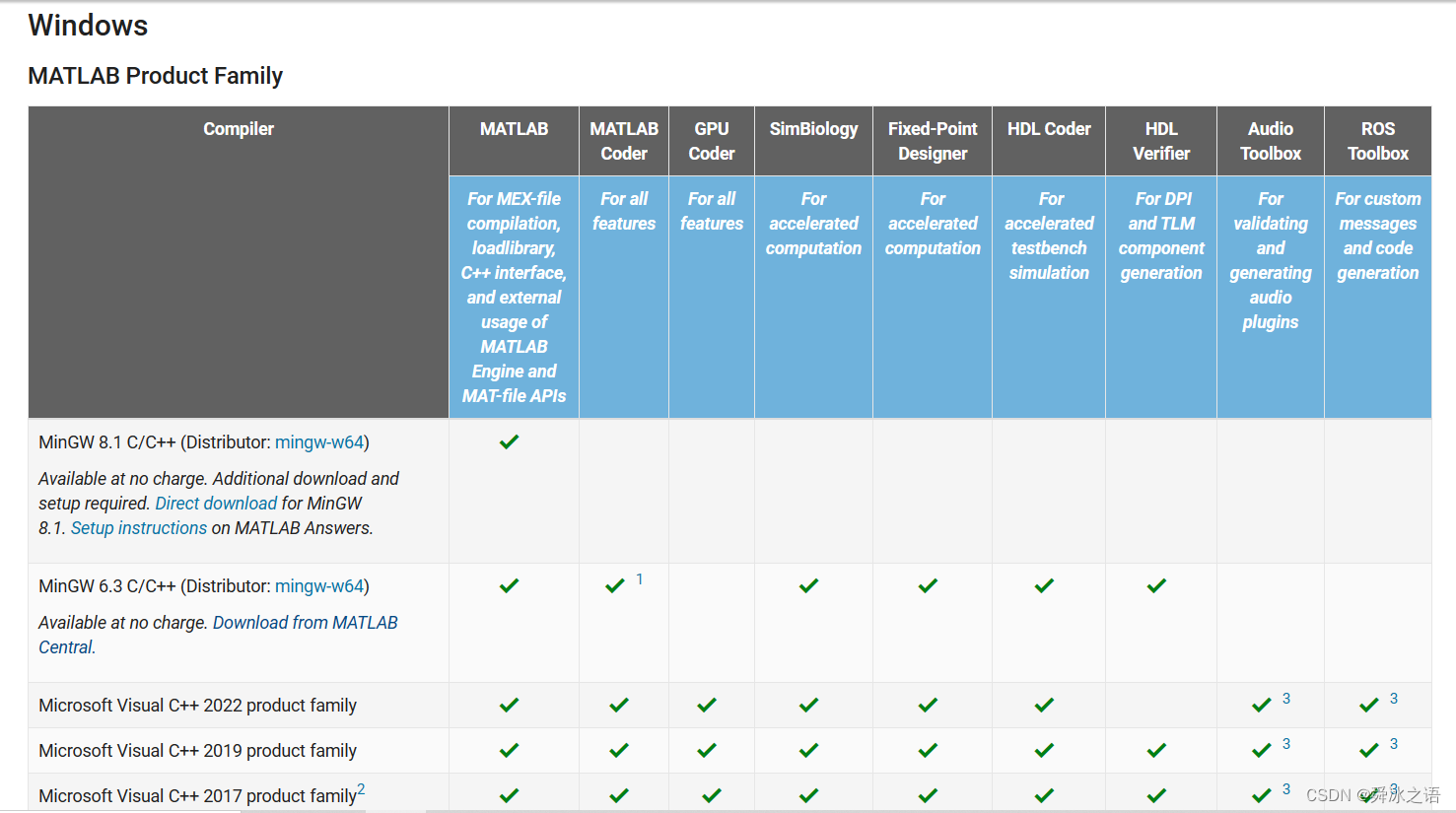1456x813 pixels.
Task: Click 'For validating and generating audio plugins' text
Action: point(1271,260)
